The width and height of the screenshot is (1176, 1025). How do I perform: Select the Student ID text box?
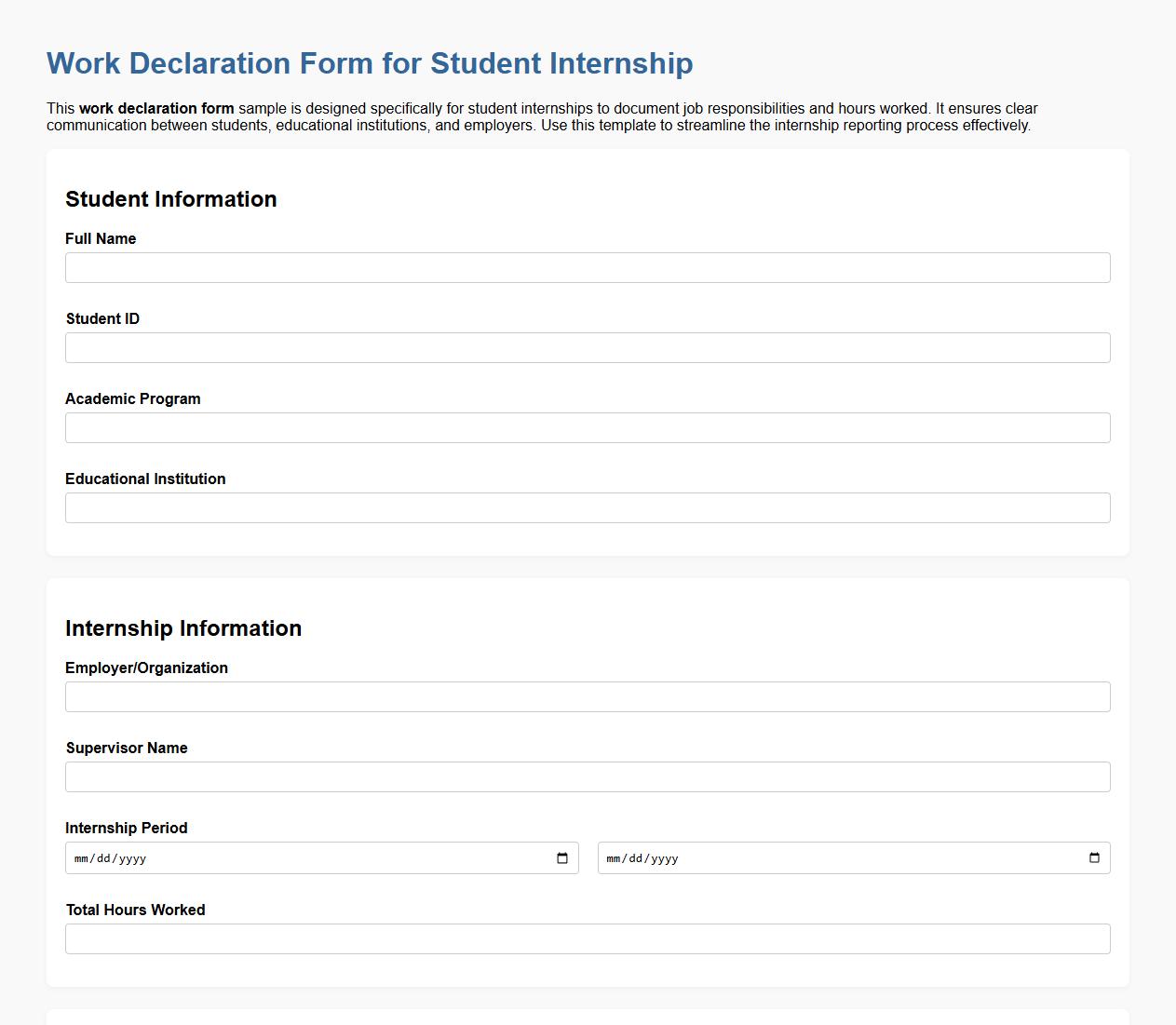pos(588,347)
